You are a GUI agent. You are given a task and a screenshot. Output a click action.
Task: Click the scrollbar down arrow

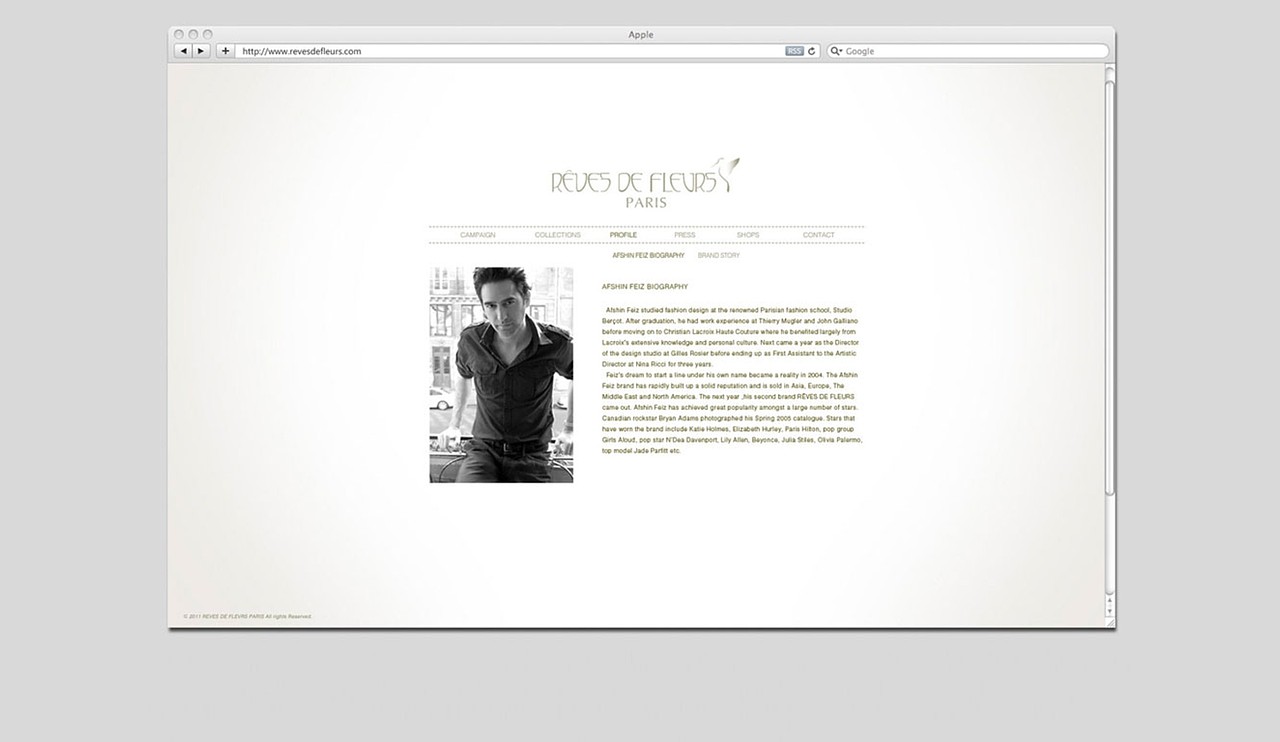coord(1109,611)
